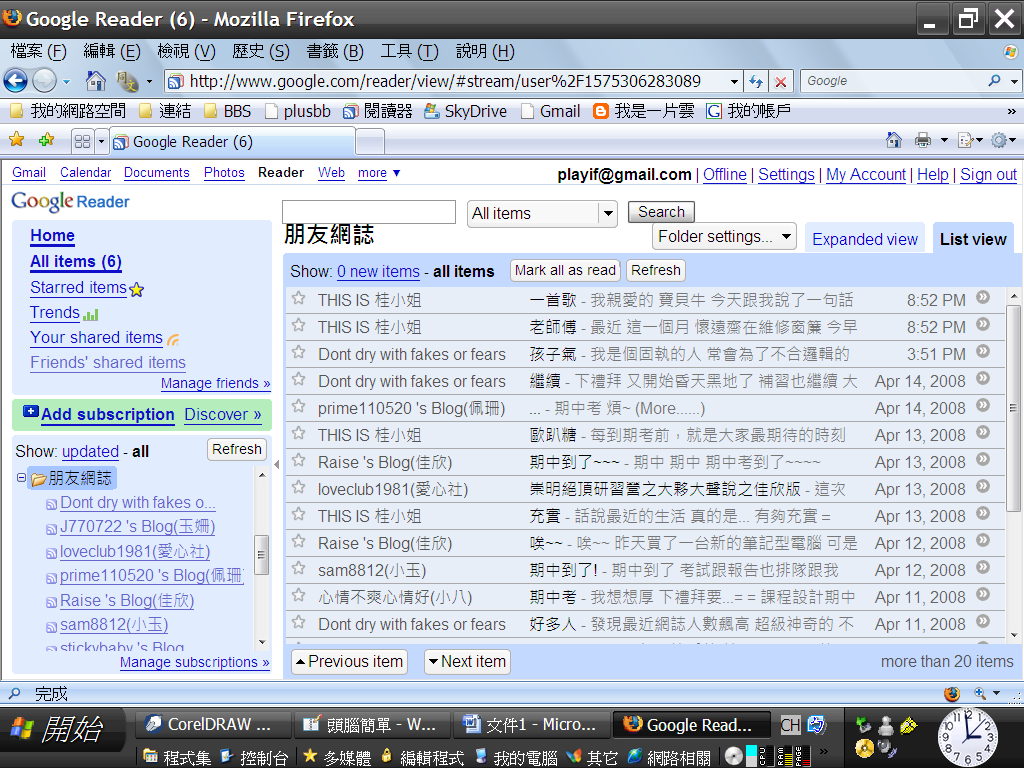Viewport: 1024px width, 768px height.
Task: Collapse sidebar with the left triangle handle
Action: (x=277, y=464)
